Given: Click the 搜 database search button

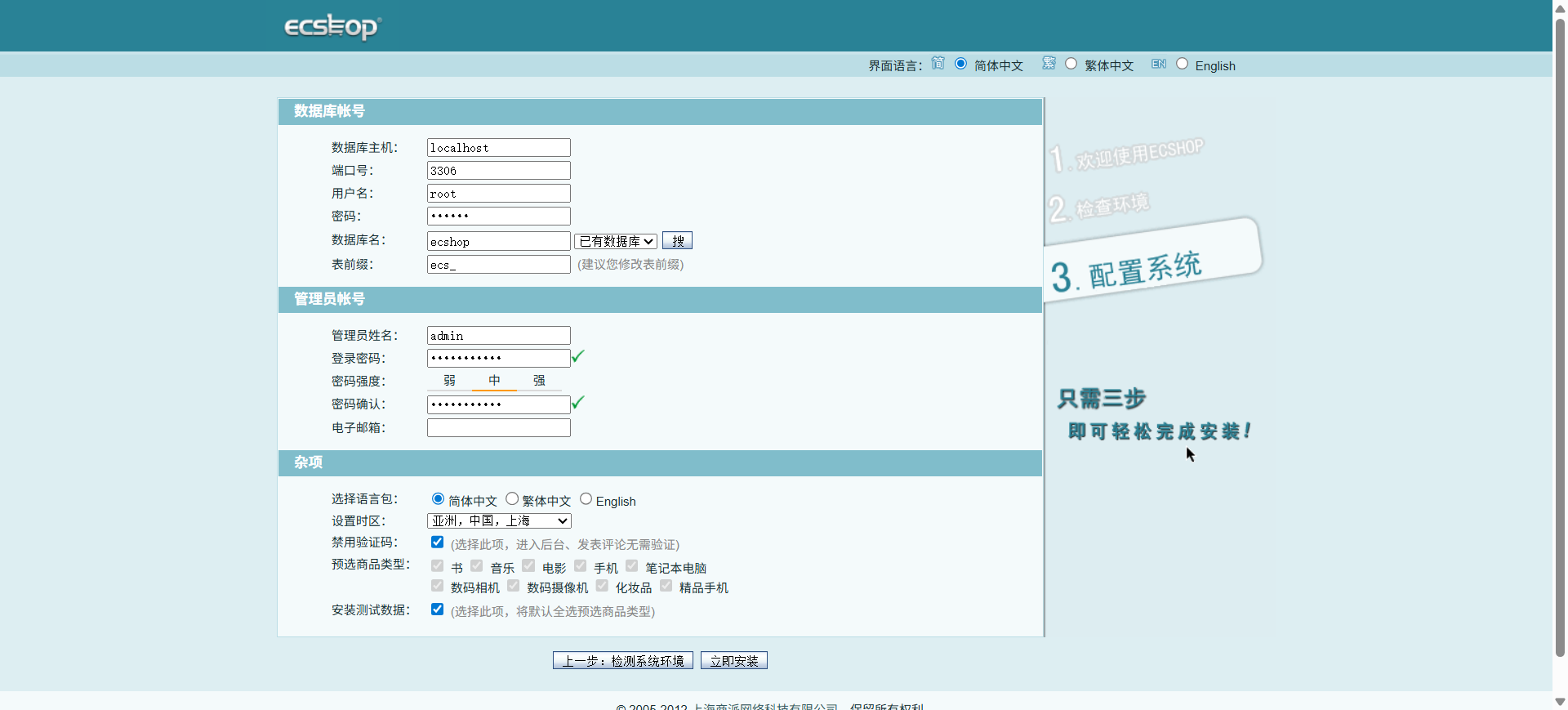Looking at the screenshot, I should coord(677,240).
